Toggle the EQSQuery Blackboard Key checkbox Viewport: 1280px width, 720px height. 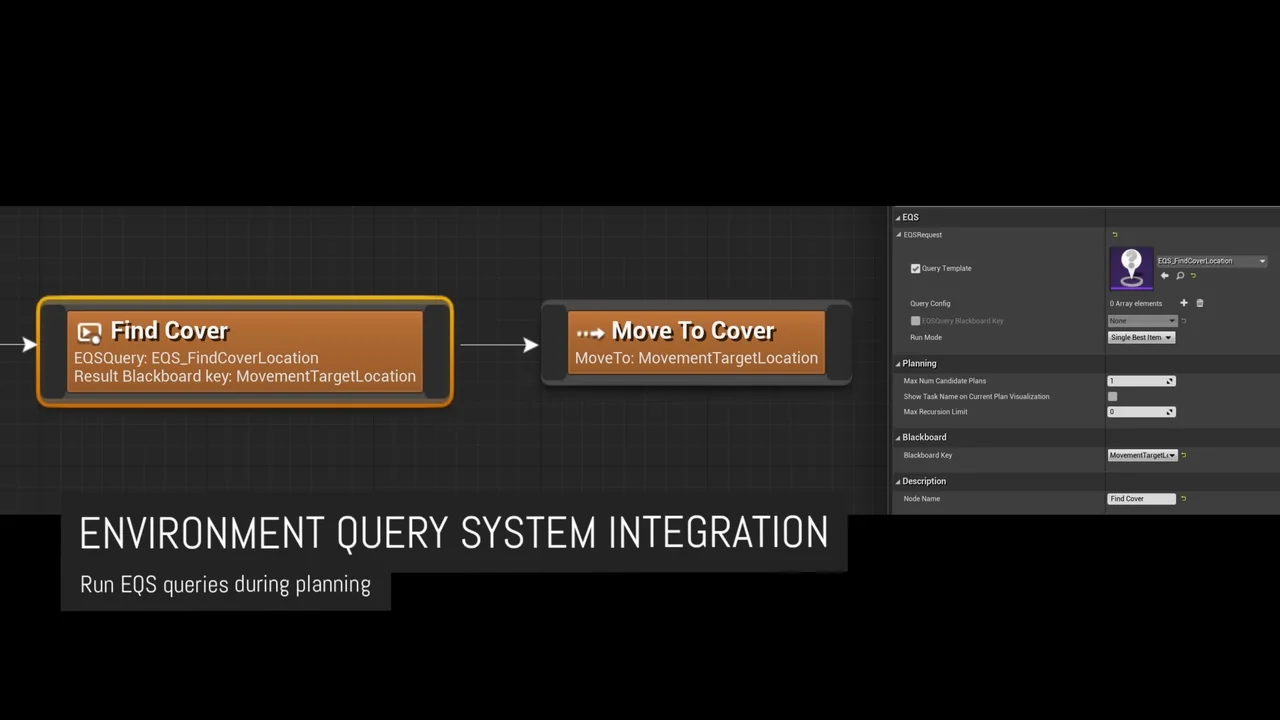pos(915,321)
